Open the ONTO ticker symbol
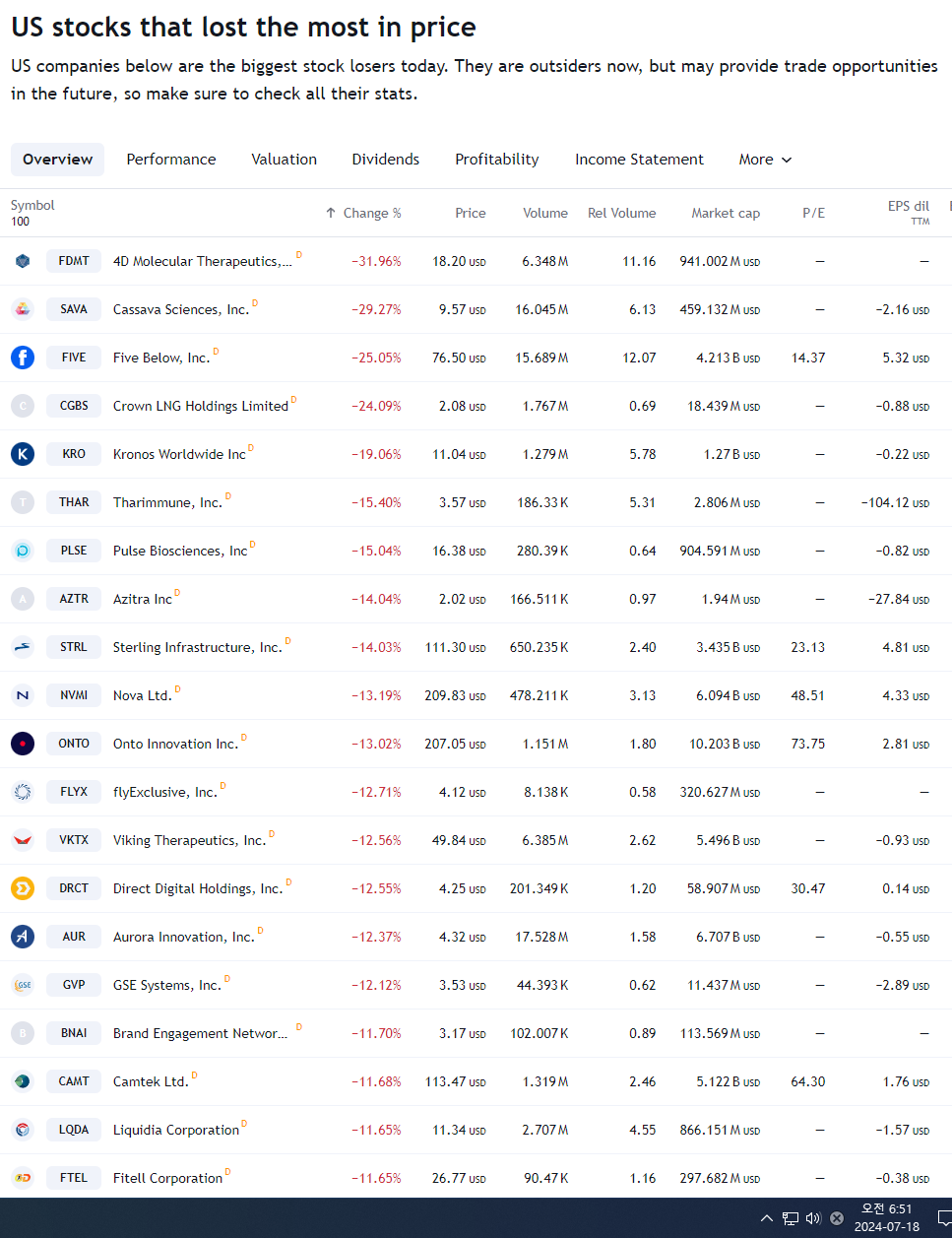Image resolution: width=952 pixels, height=1238 pixels. tap(74, 744)
